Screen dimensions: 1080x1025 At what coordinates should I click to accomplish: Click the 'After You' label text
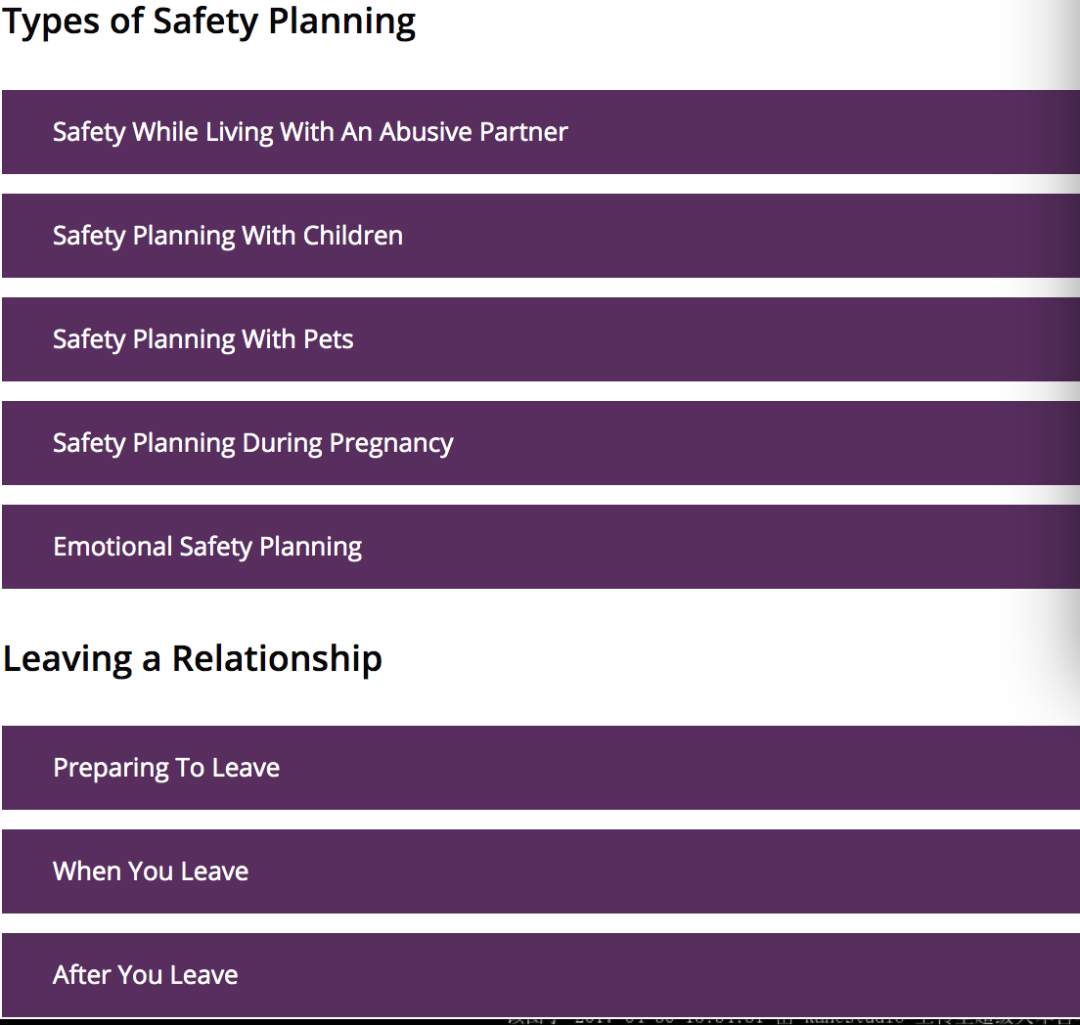point(108,975)
